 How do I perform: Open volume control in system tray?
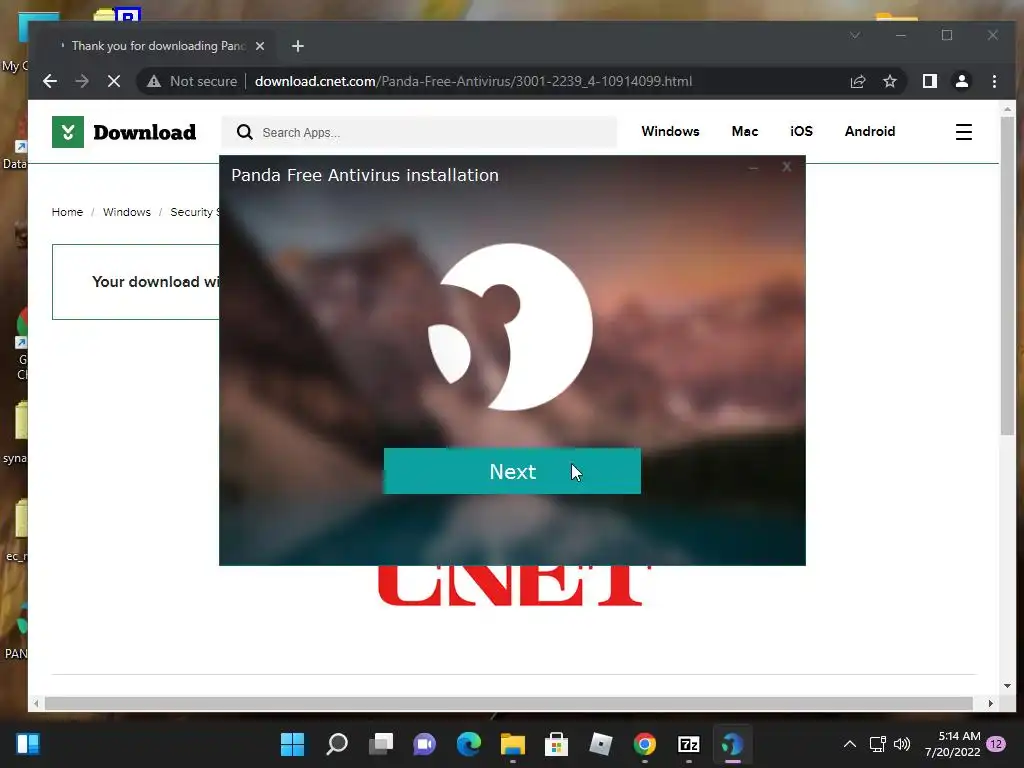coord(902,744)
